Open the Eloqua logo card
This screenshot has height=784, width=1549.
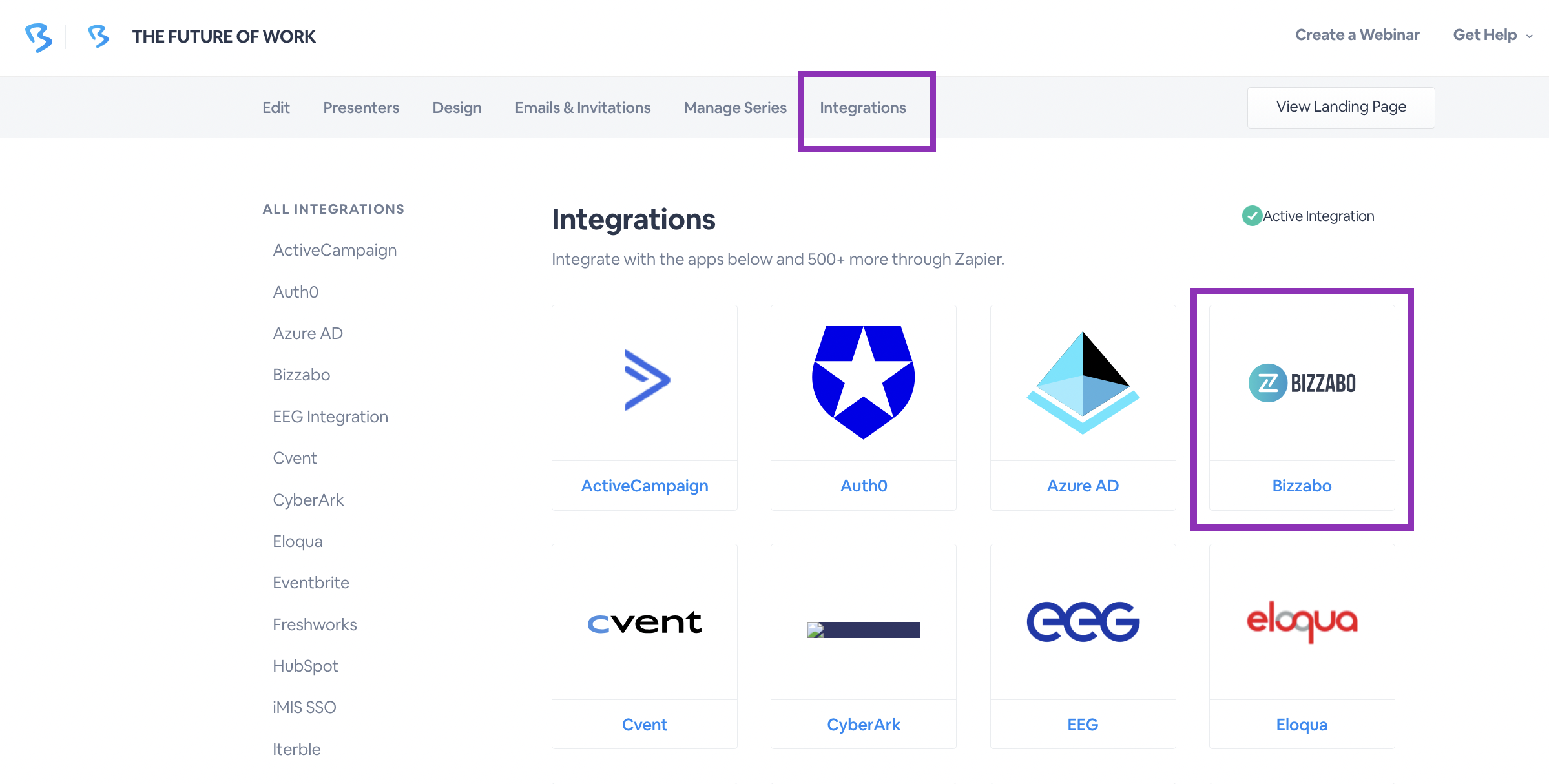point(1302,622)
